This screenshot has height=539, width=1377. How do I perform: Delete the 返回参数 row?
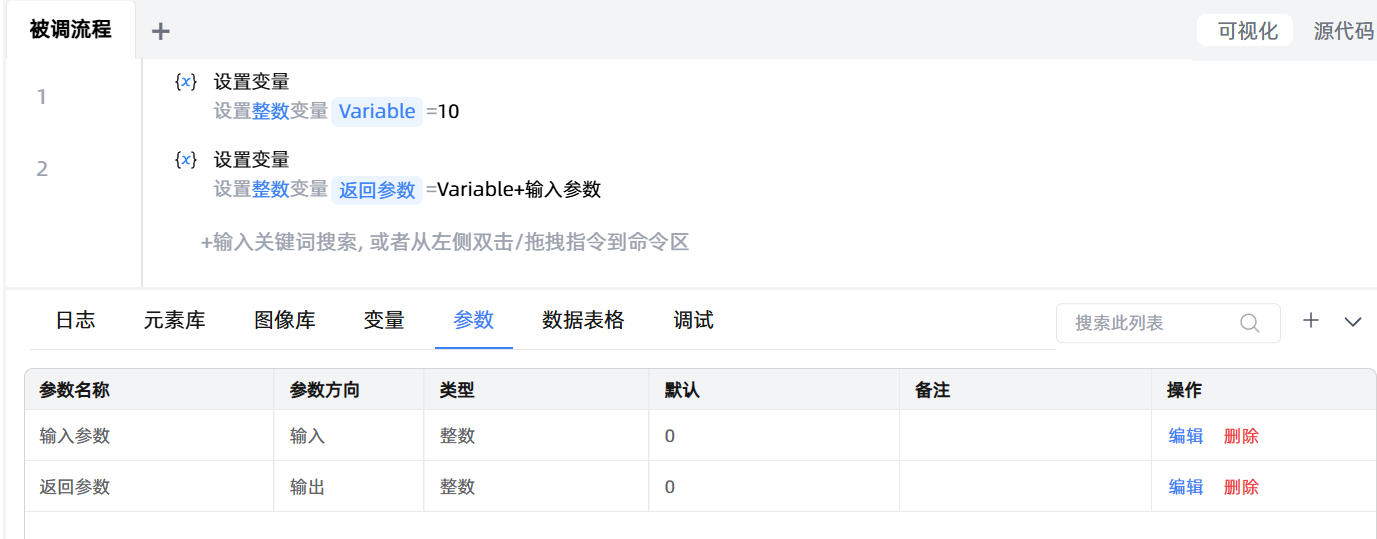1241,487
